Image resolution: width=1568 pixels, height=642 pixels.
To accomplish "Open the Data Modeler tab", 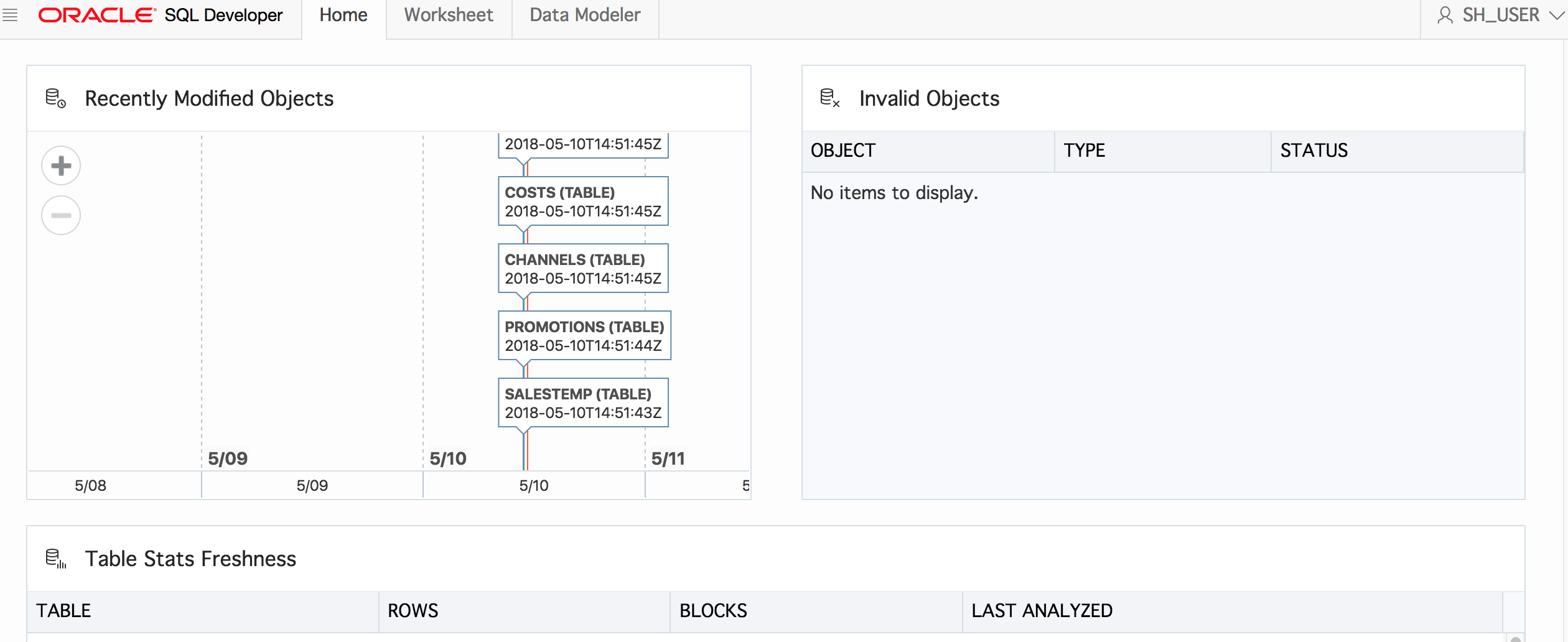I will point(585,15).
